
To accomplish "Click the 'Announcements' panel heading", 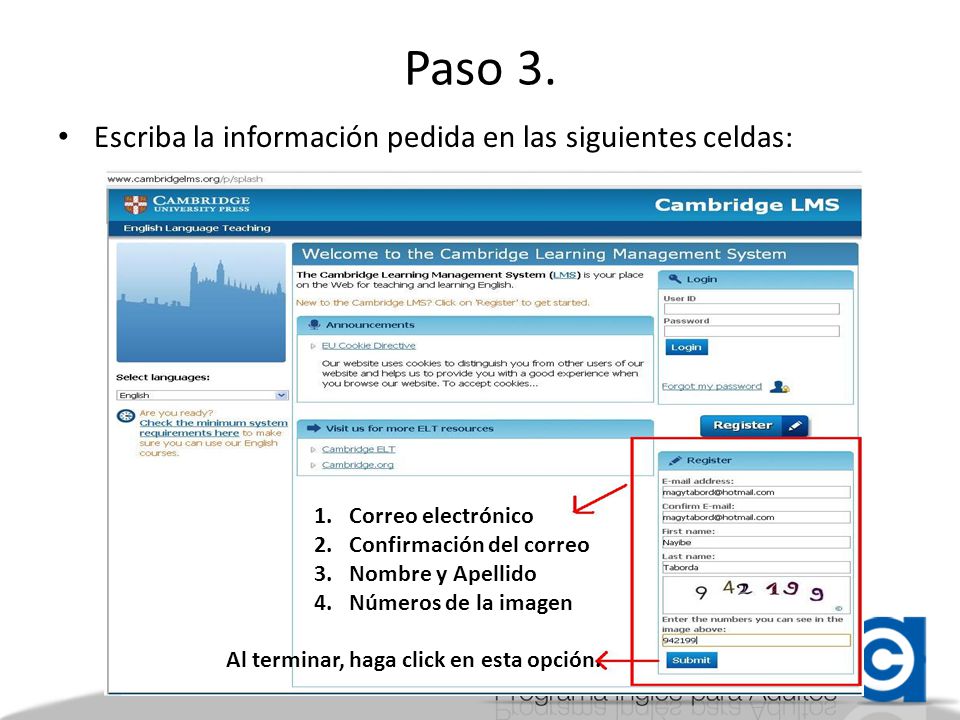I will (x=370, y=324).
